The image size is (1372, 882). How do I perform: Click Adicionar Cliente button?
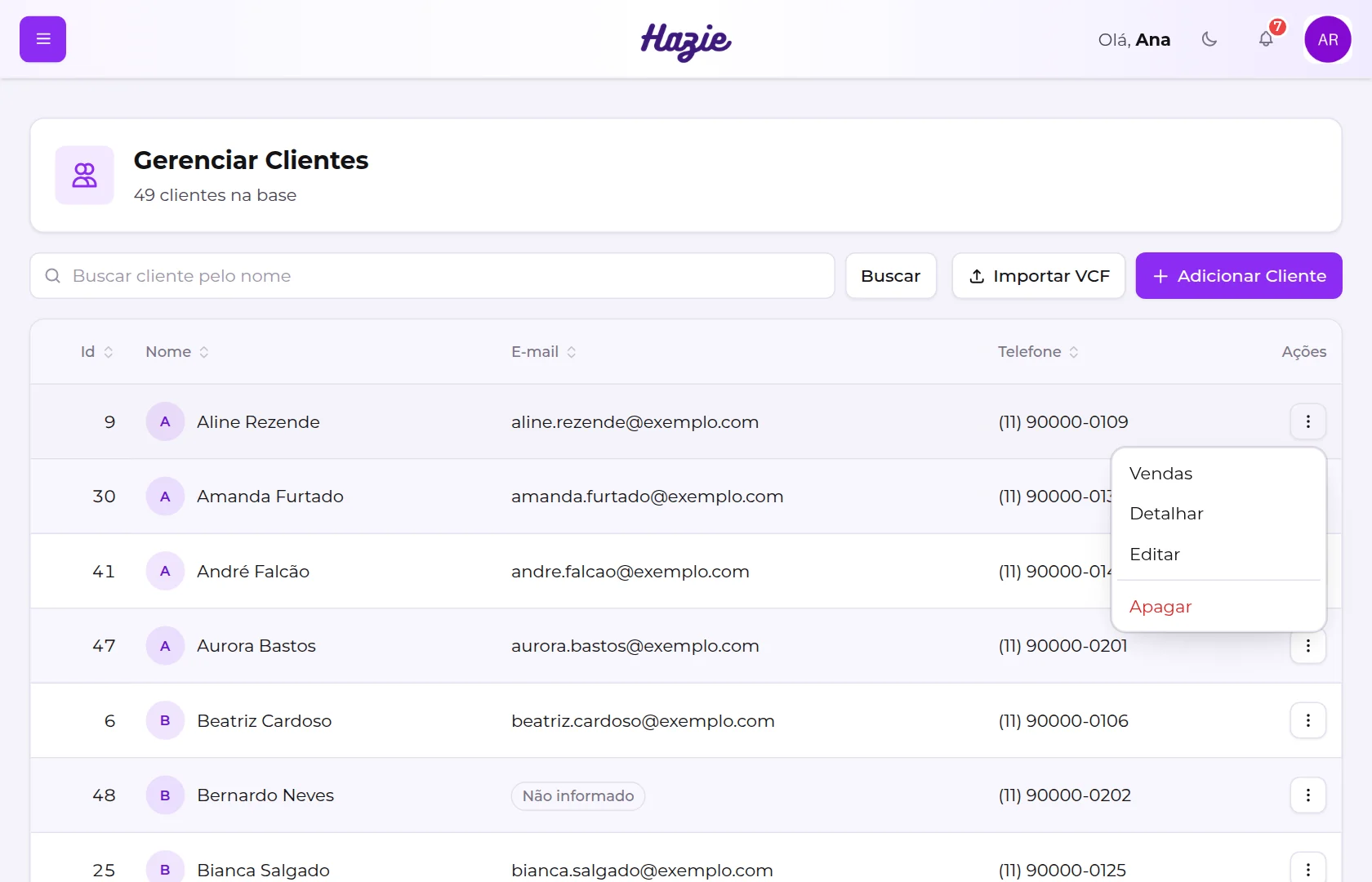coord(1239,276)
